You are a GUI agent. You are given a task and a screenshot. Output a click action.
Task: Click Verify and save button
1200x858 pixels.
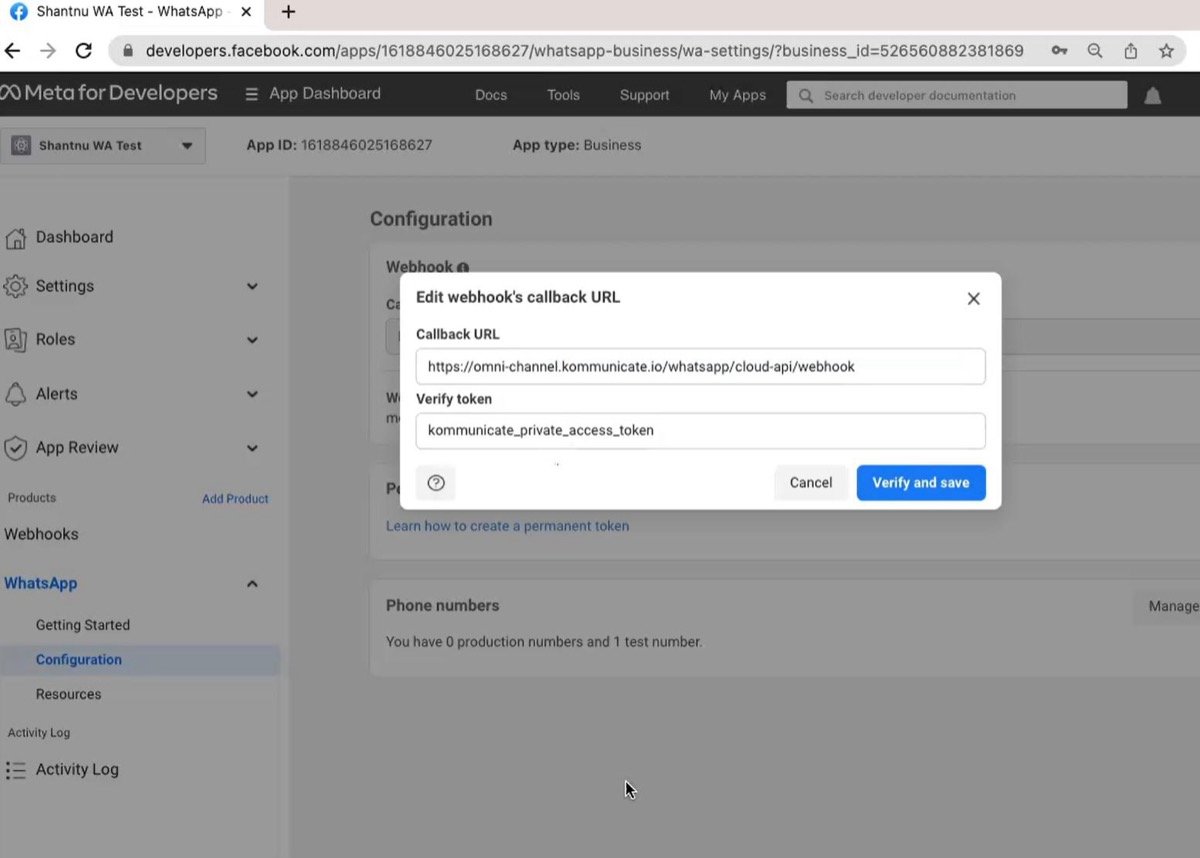(921, 482)
